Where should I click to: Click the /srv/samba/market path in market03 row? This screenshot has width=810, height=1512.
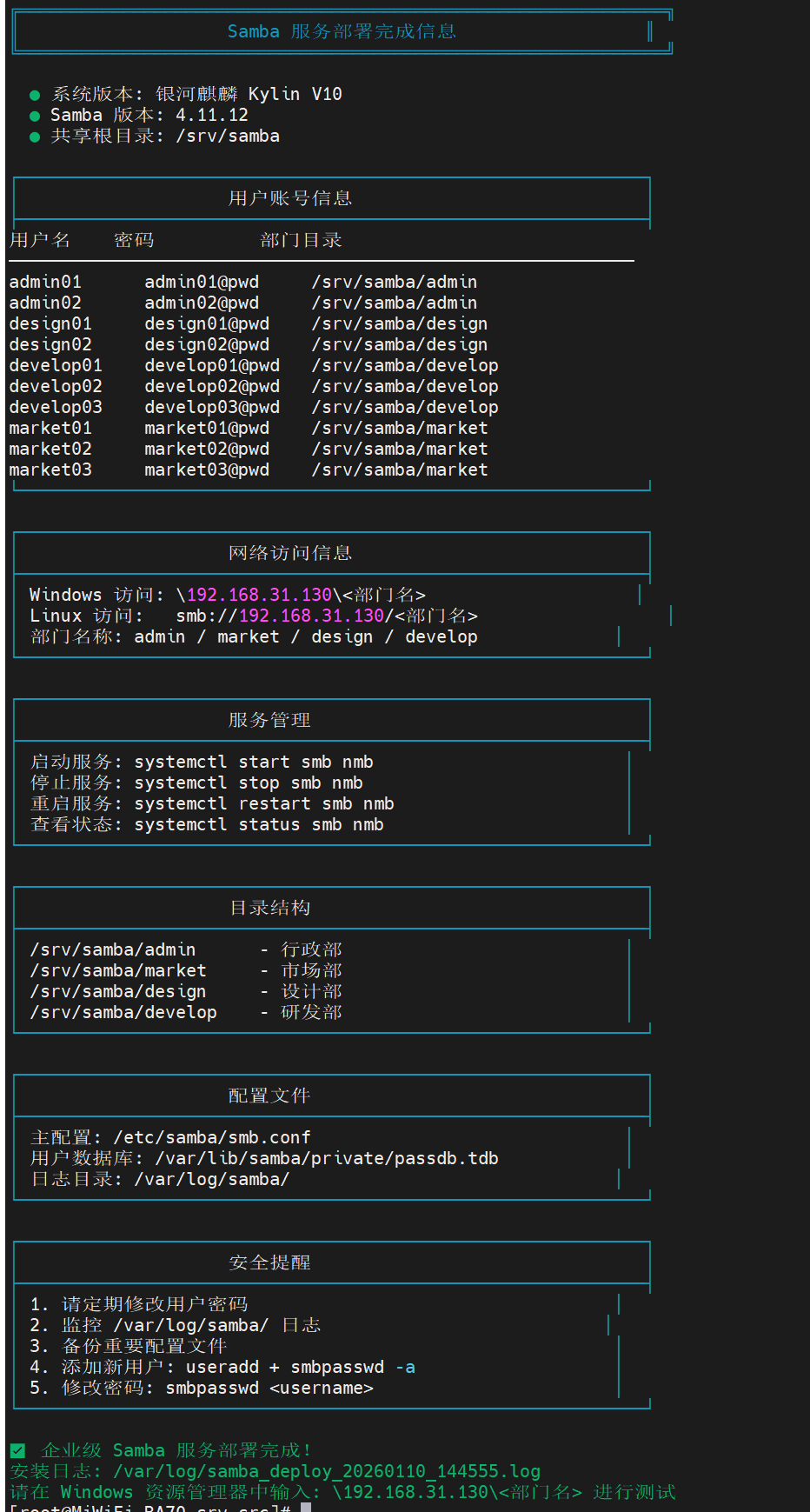[x=400, y=470]
